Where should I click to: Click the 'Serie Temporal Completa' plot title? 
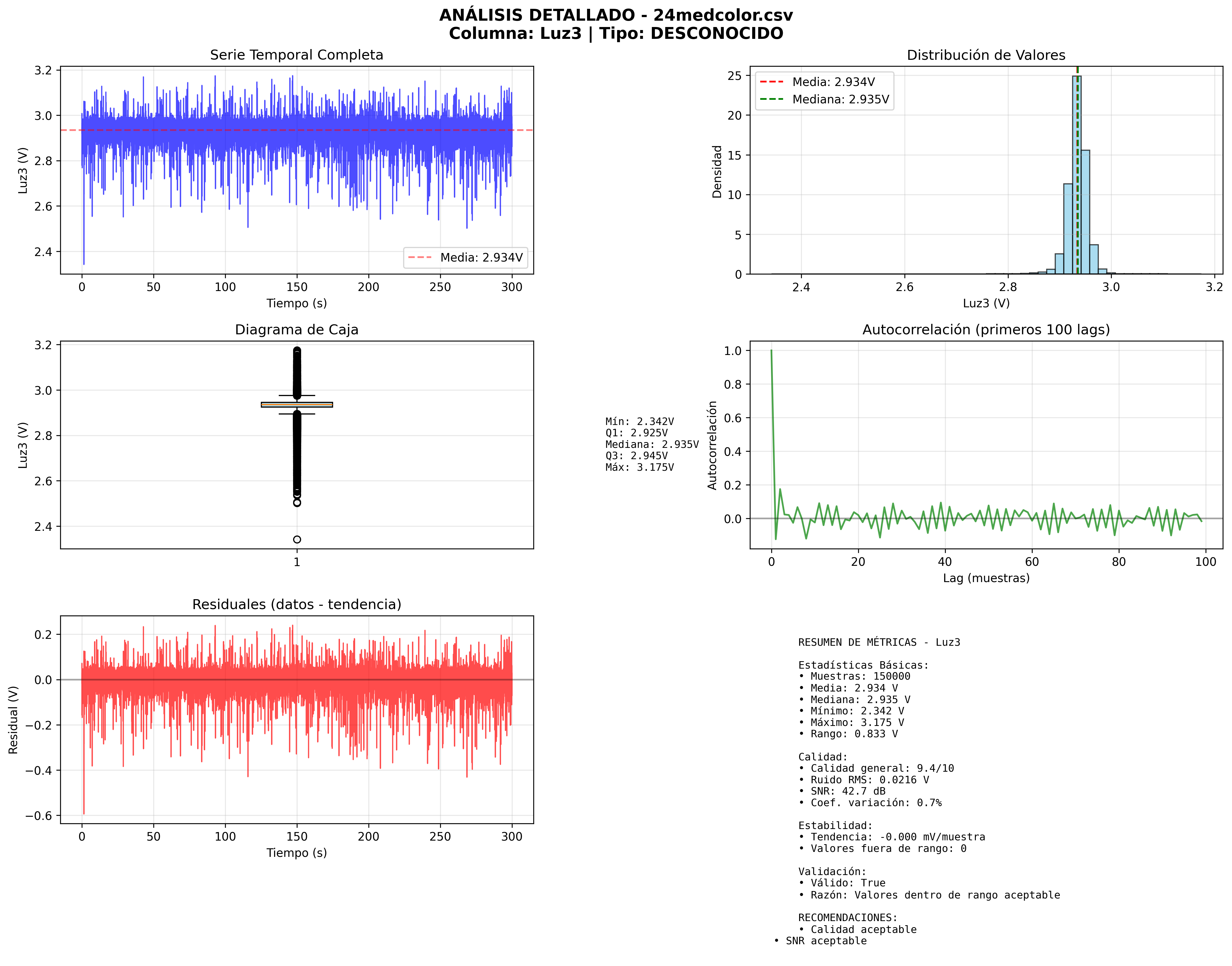[296, 55]
